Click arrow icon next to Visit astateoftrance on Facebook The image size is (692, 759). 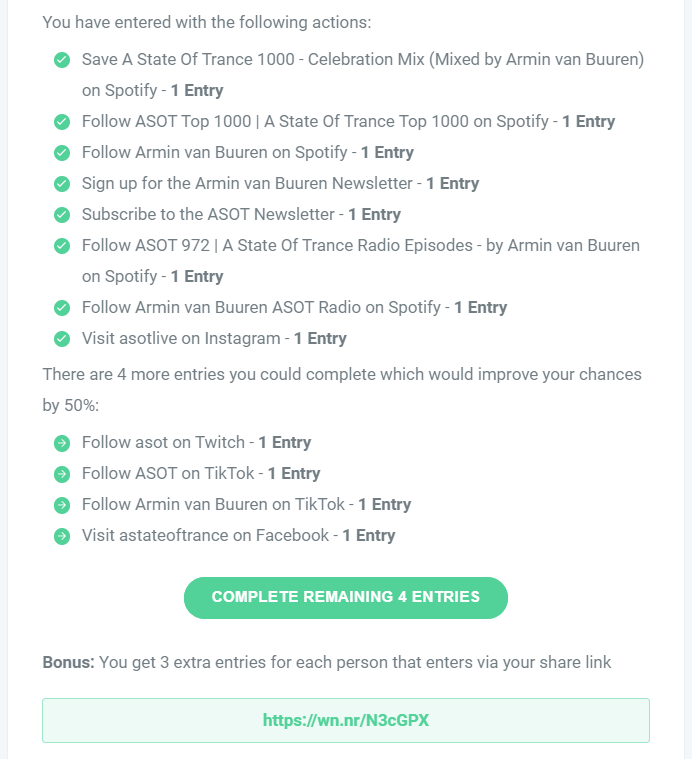coord(62,536)
